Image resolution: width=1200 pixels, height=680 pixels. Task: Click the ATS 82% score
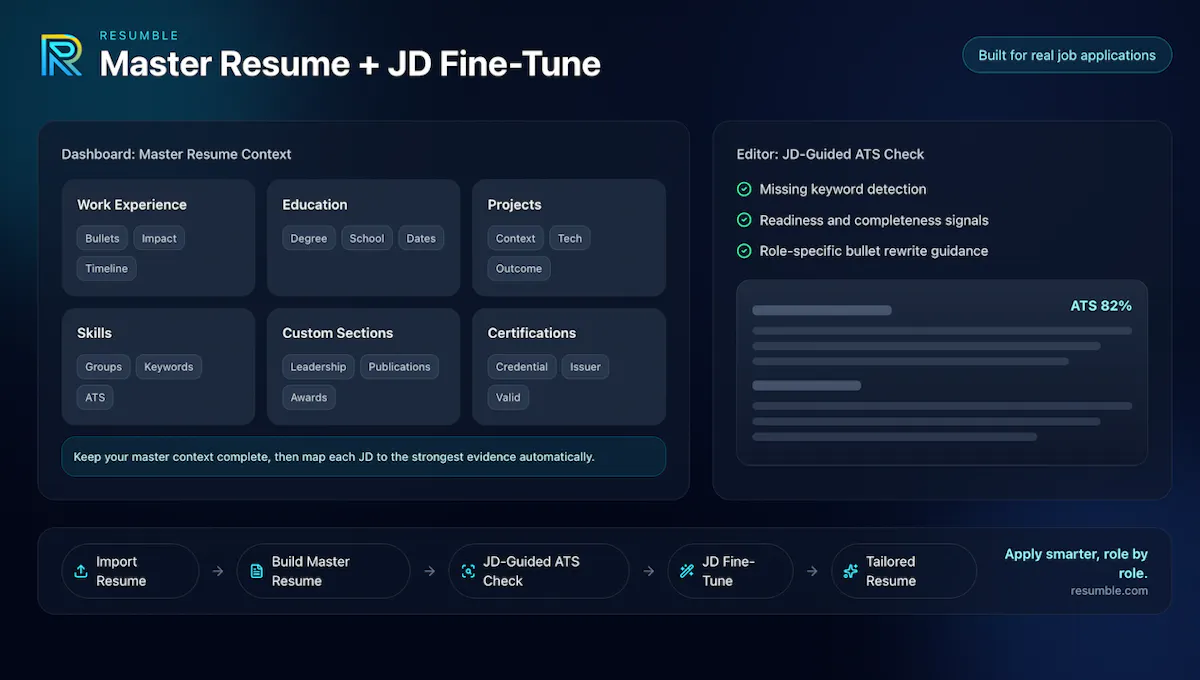(x=1101, y=306)
